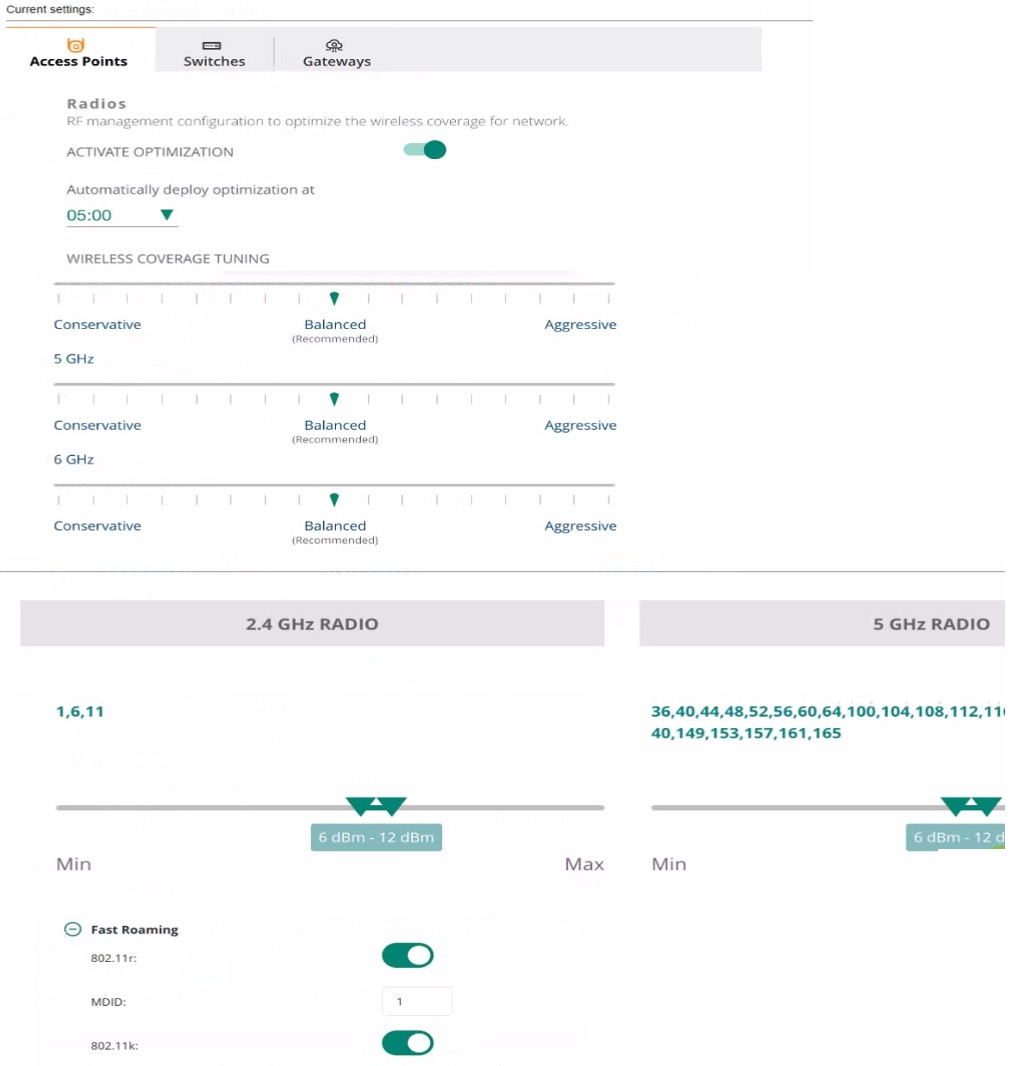Turn off the 802.11r toggle
Viewport: 1012px width, 1066px height.
click(408, 955)
